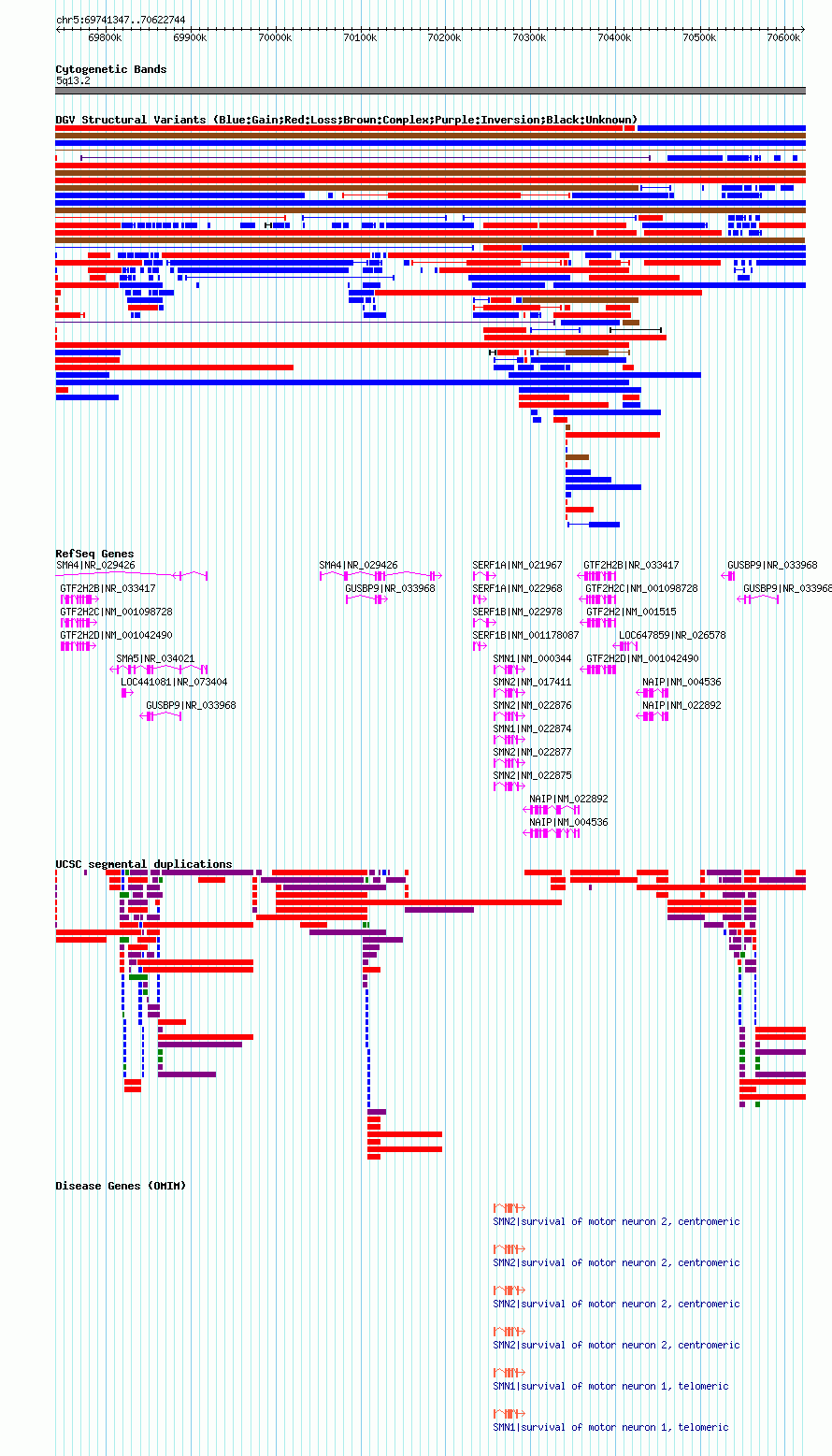Click the 70600k ruler tick label
The height and width of the screenshot is (1456, 832).
(783, 38)
